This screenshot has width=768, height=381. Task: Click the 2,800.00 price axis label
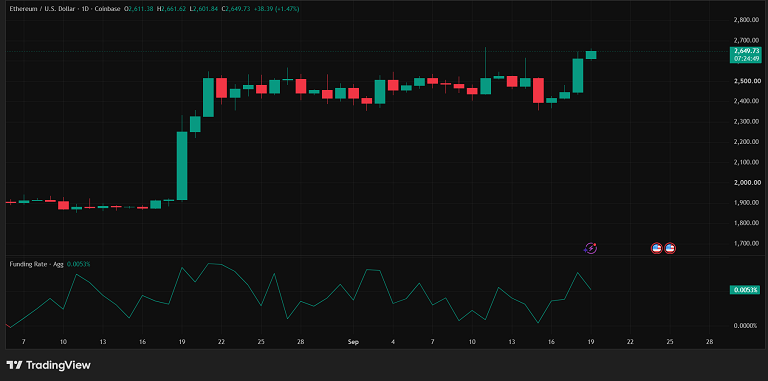[x=746, y=20]
